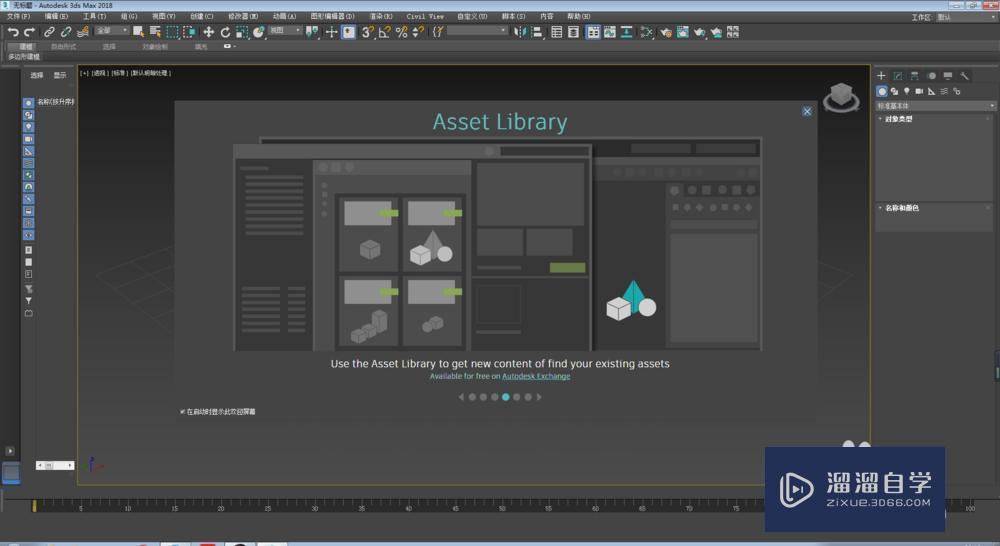Follow the Autodesk Exchange link

click(x=536, y=376)
